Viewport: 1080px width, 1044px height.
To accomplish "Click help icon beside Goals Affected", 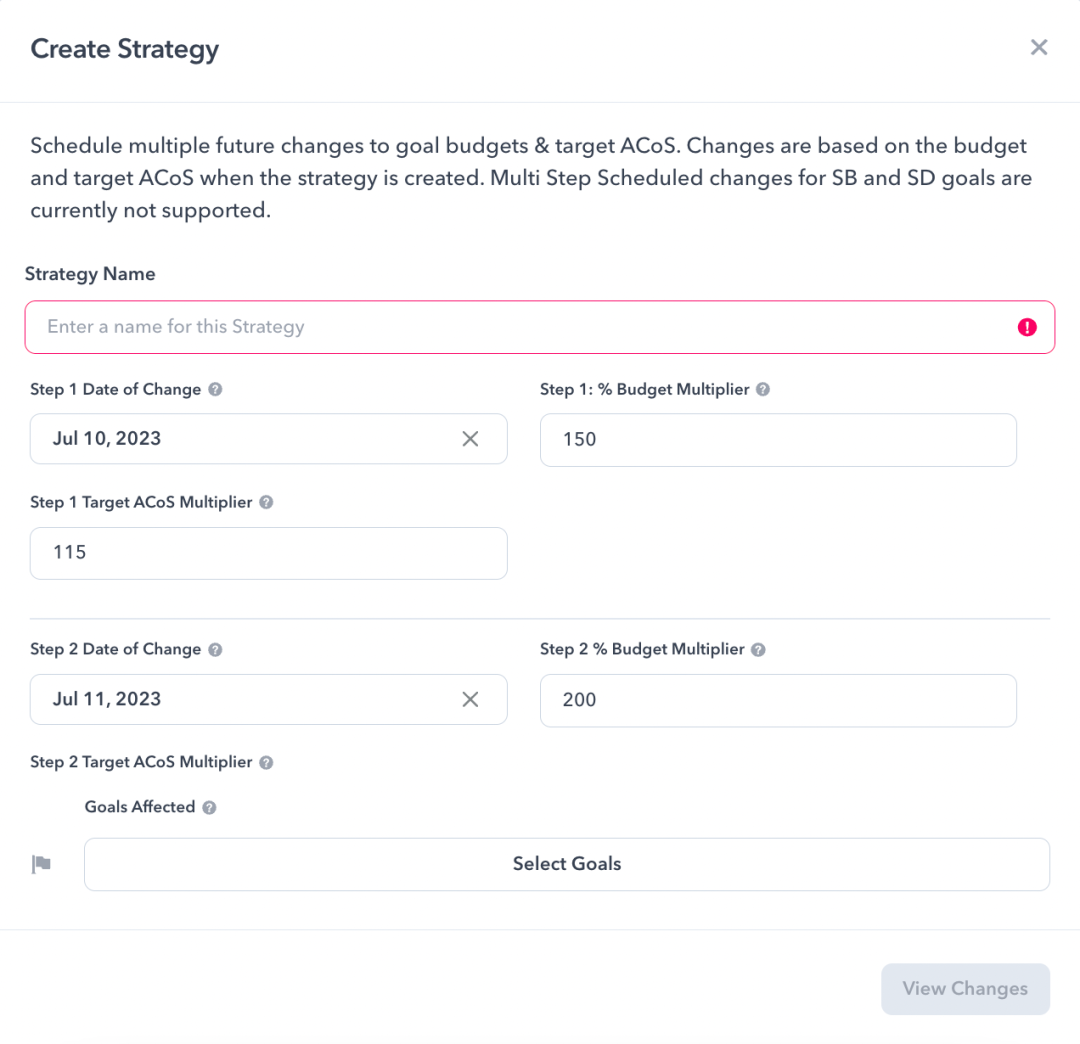I will [209, 808].
